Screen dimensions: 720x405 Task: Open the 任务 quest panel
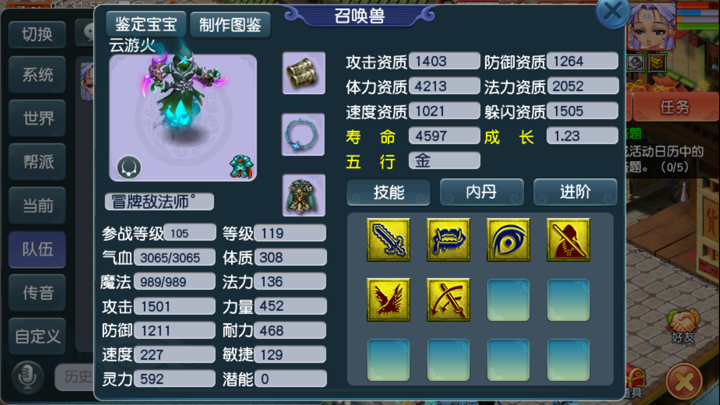click(x=675, y=107)
